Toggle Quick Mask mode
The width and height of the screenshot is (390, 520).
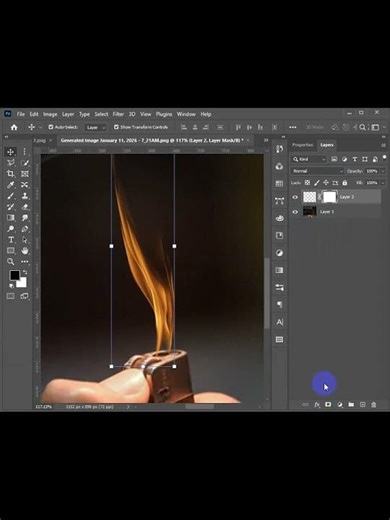[x=11, y=296]
